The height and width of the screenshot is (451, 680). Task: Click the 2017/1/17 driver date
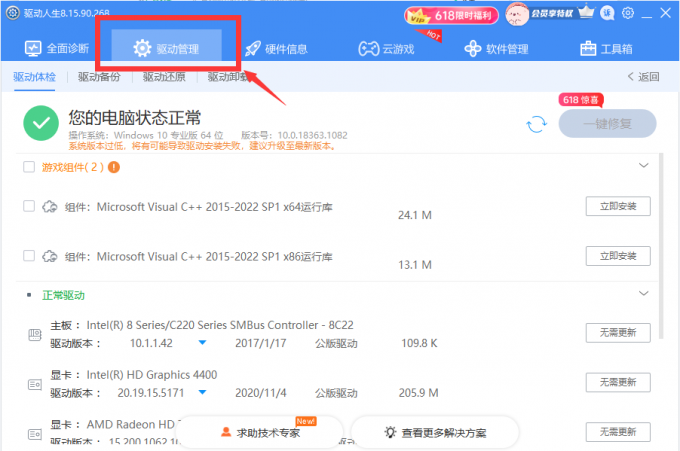tap(261, 343)
